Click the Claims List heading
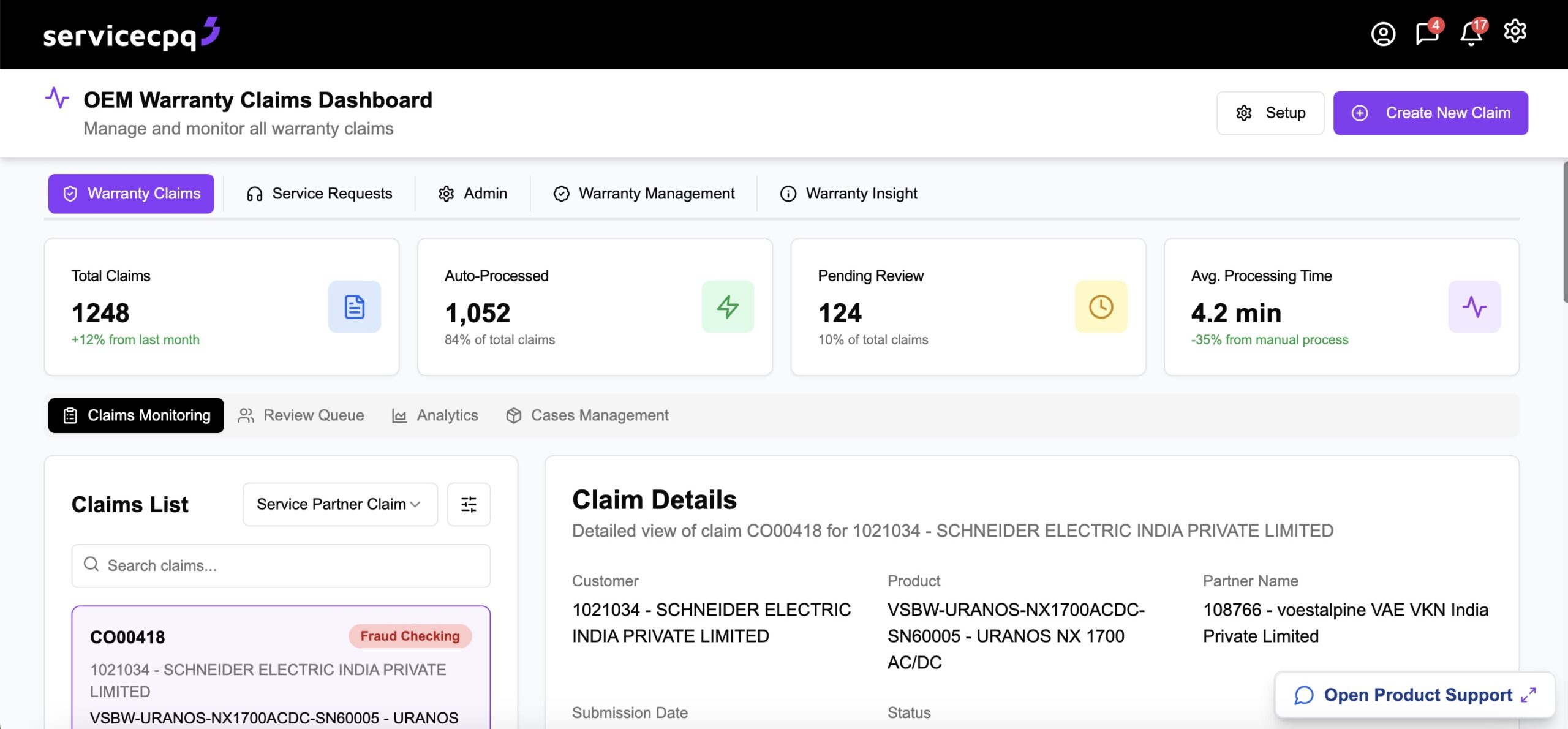 tap(130, 504)
